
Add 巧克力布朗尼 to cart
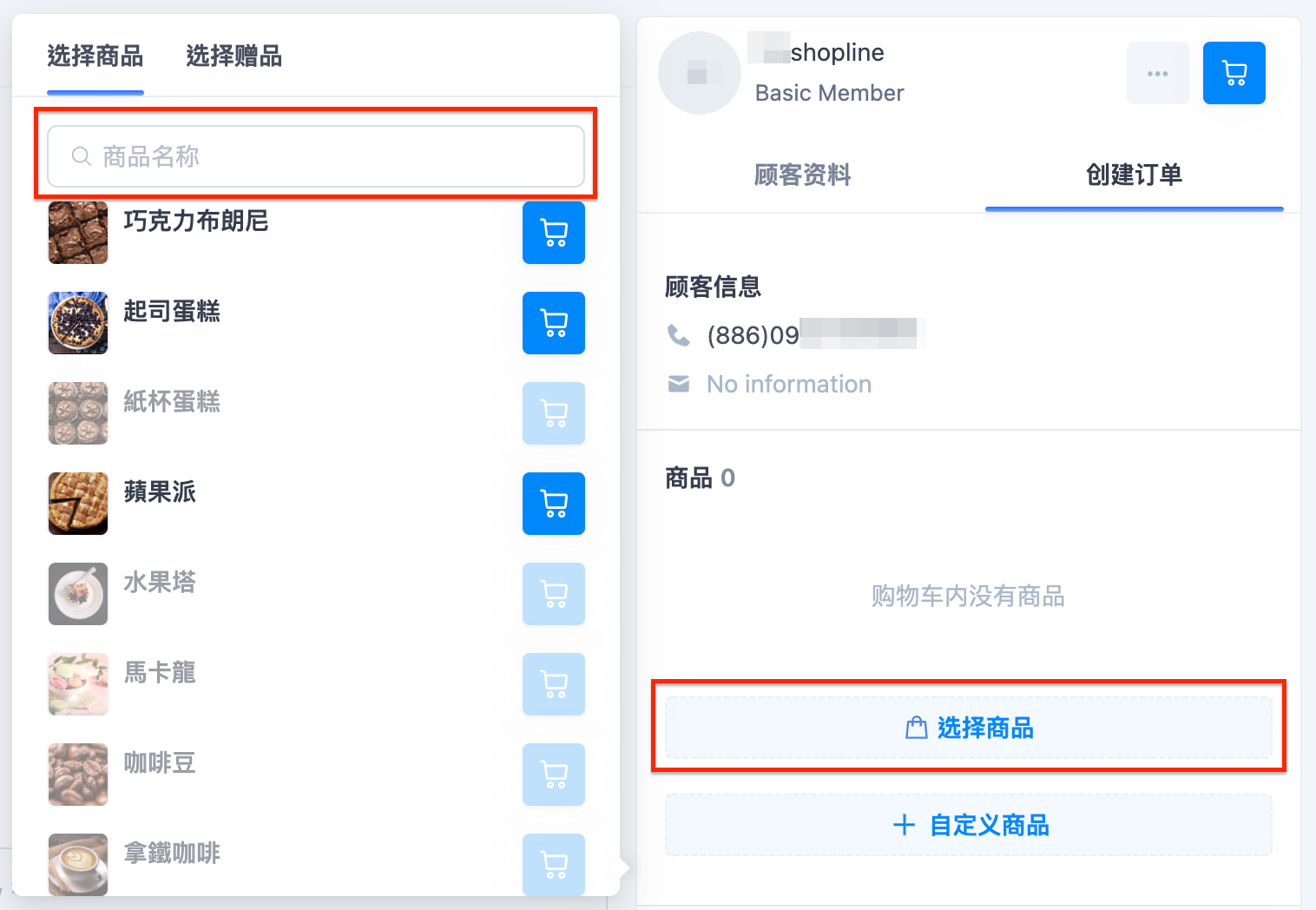click(x=554, y=233)
